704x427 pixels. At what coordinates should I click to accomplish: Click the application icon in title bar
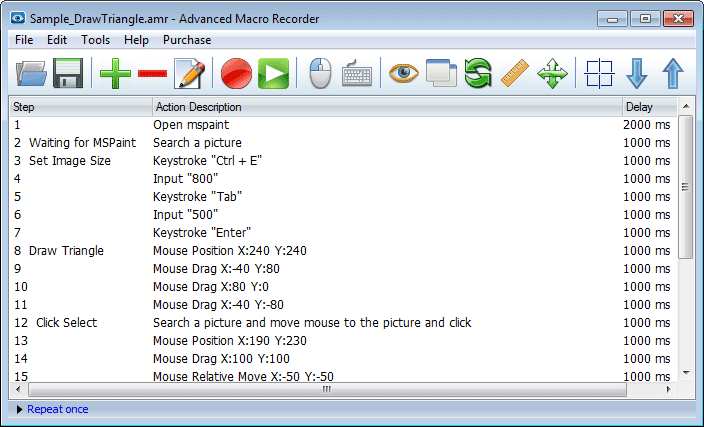tap(18, 18)
